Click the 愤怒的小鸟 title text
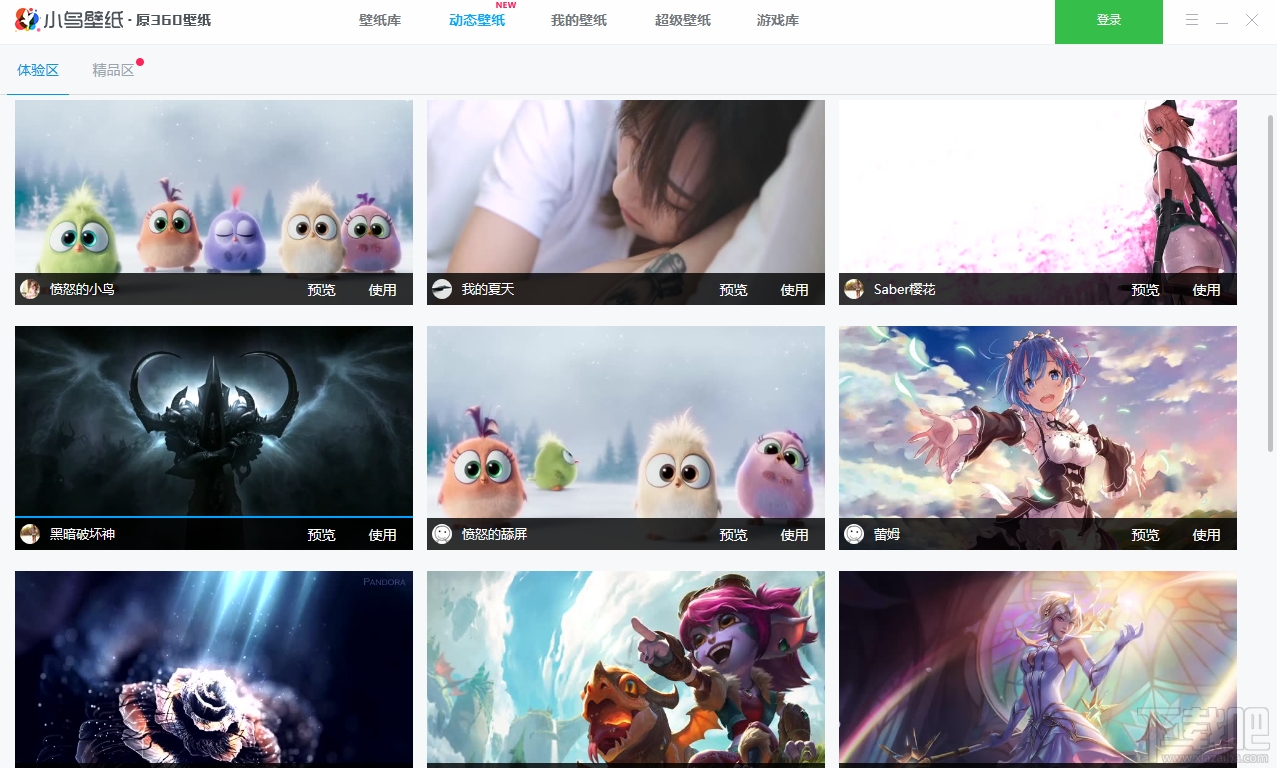Viewport: 1277px width, 768px height. 82,289
